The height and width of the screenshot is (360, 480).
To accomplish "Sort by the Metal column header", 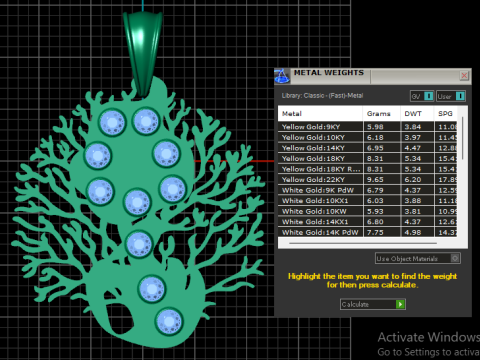I will [x=320, y=114].
